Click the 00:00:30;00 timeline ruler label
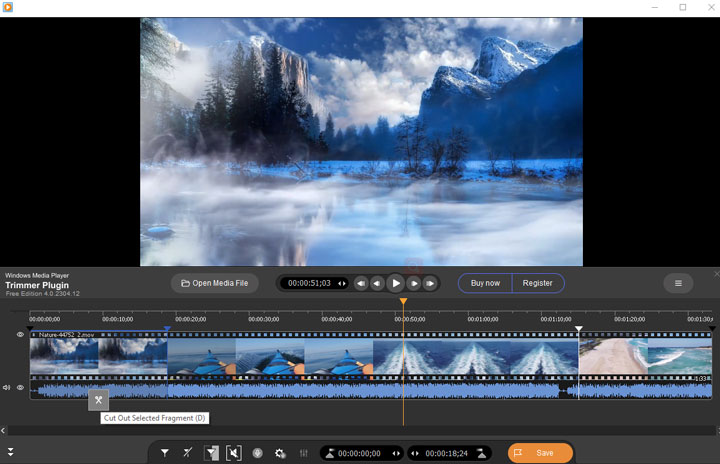The height and width of the screenshot is (464, 720). coord(264,319)
